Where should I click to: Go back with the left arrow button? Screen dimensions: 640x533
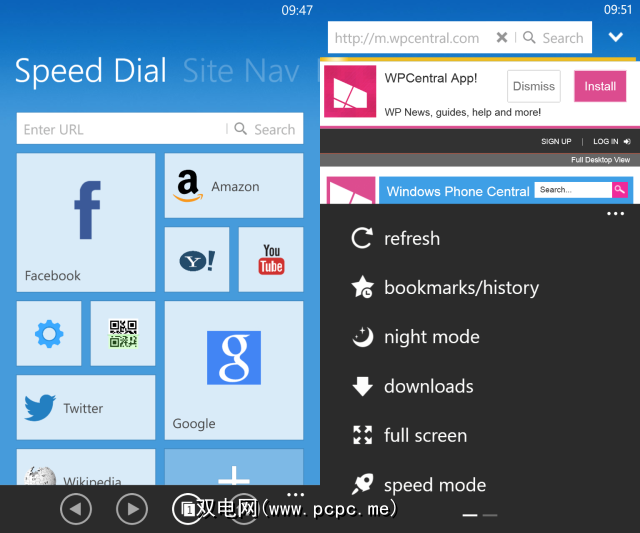pyautogui.click(x=76, y=509)
